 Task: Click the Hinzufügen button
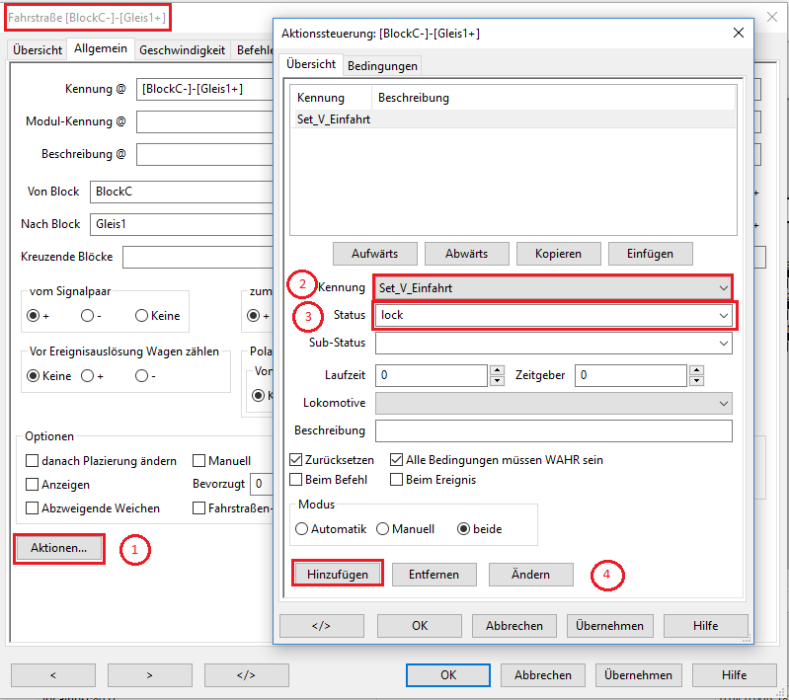pos(337,574)
